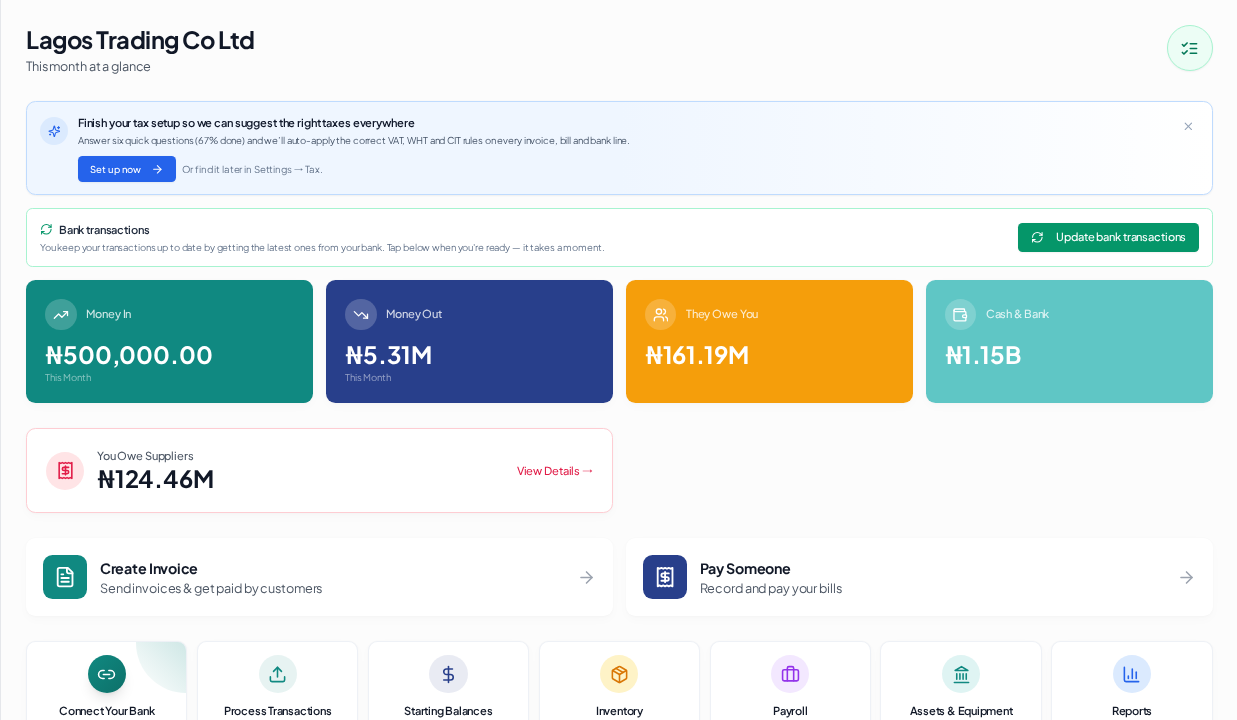
Task: Click the Reports label
Action: click(x=1132, y=711)
